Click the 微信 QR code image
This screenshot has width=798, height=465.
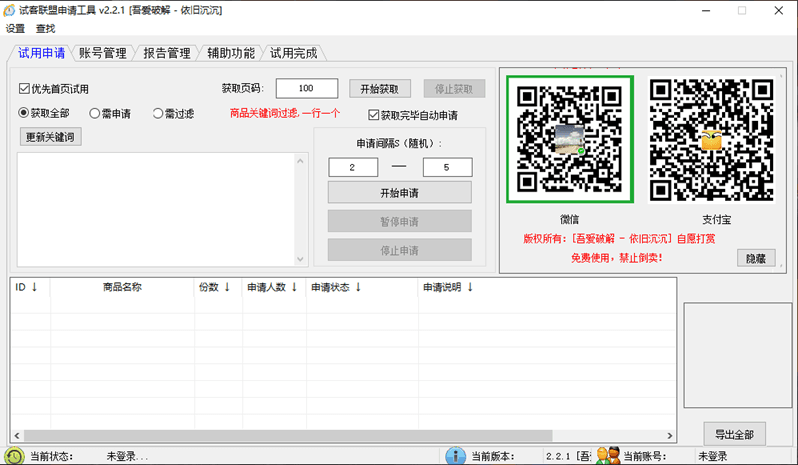click(570, 139)
